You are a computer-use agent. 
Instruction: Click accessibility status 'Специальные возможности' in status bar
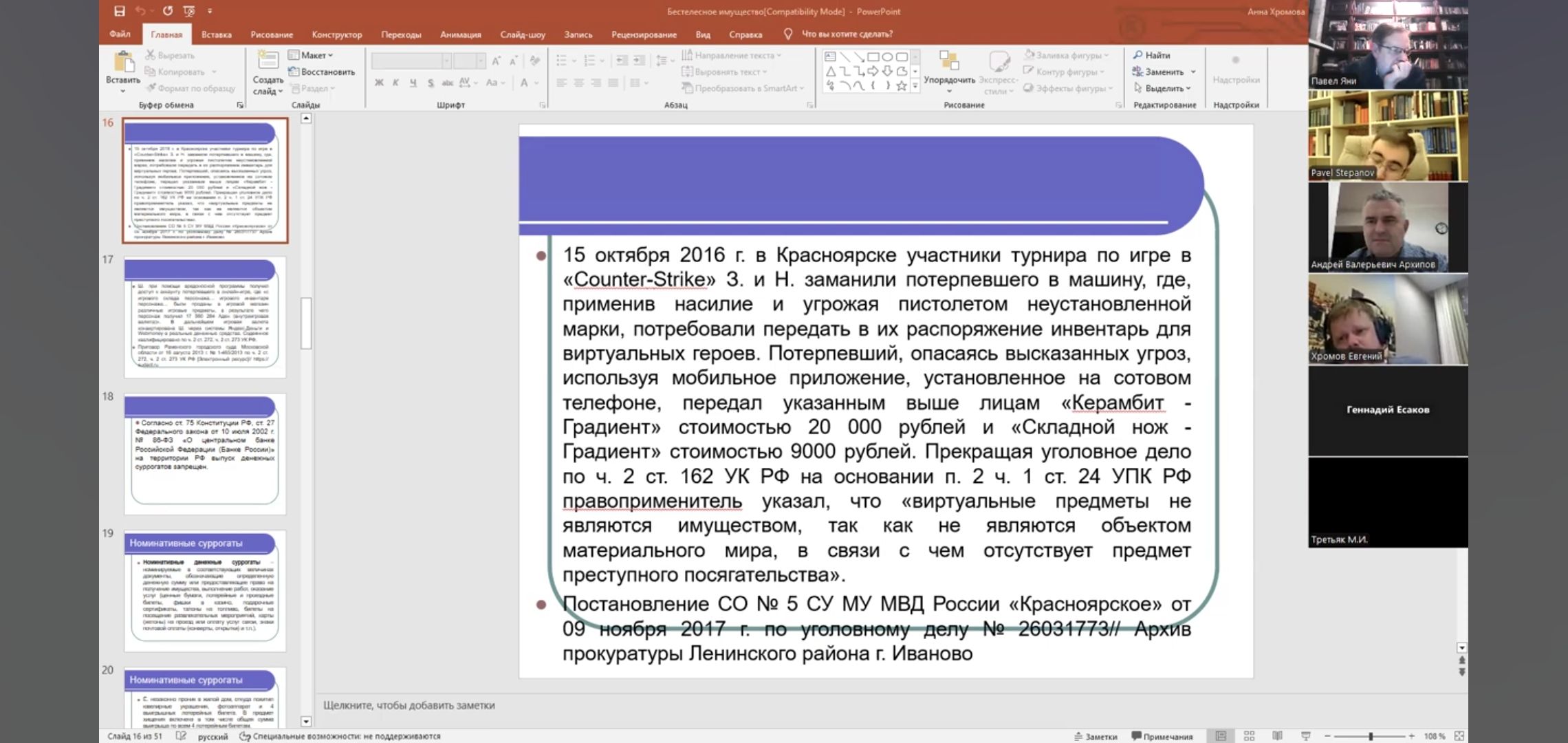tap(340, 736)
